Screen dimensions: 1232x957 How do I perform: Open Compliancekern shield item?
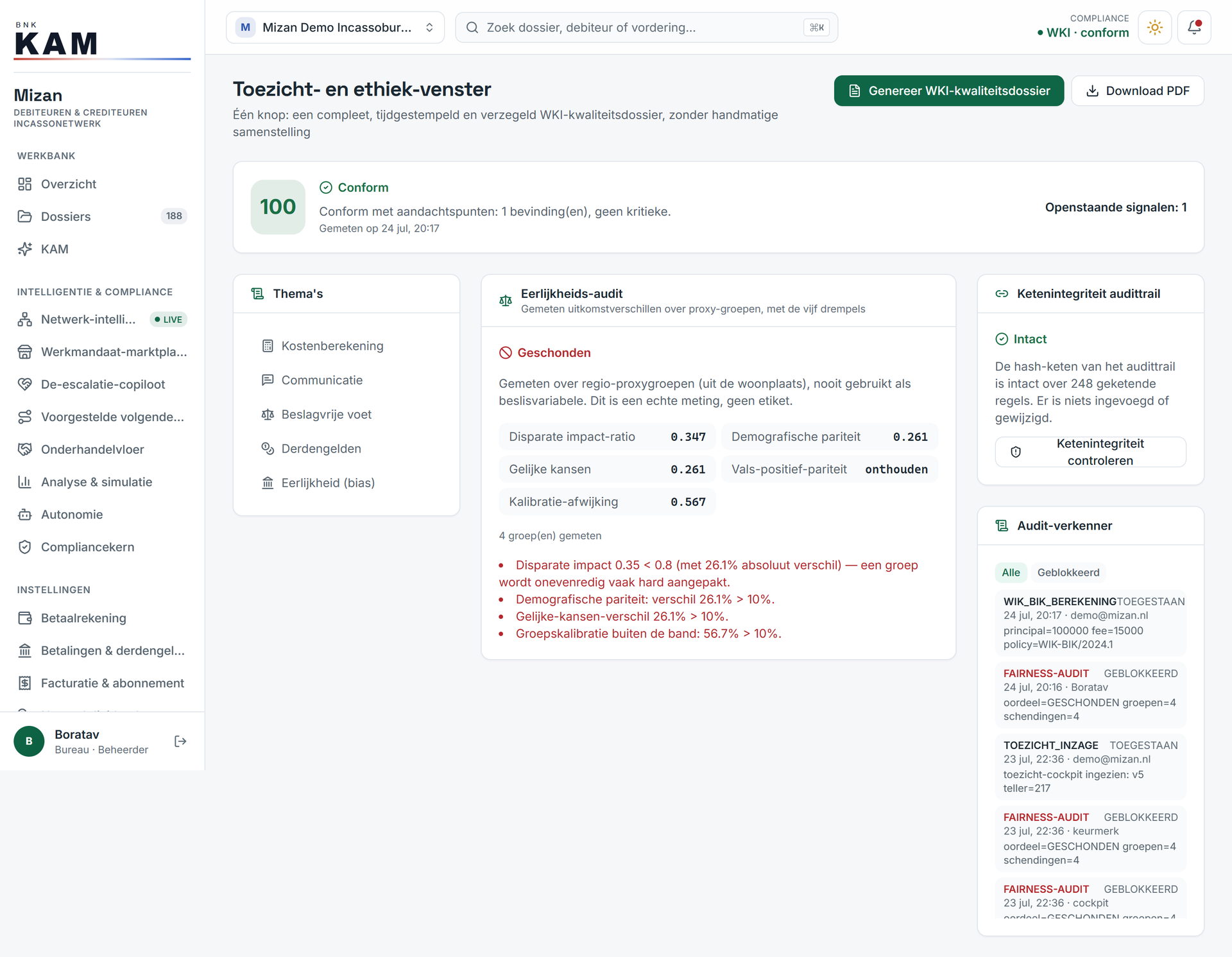click(x=102, y=547)
